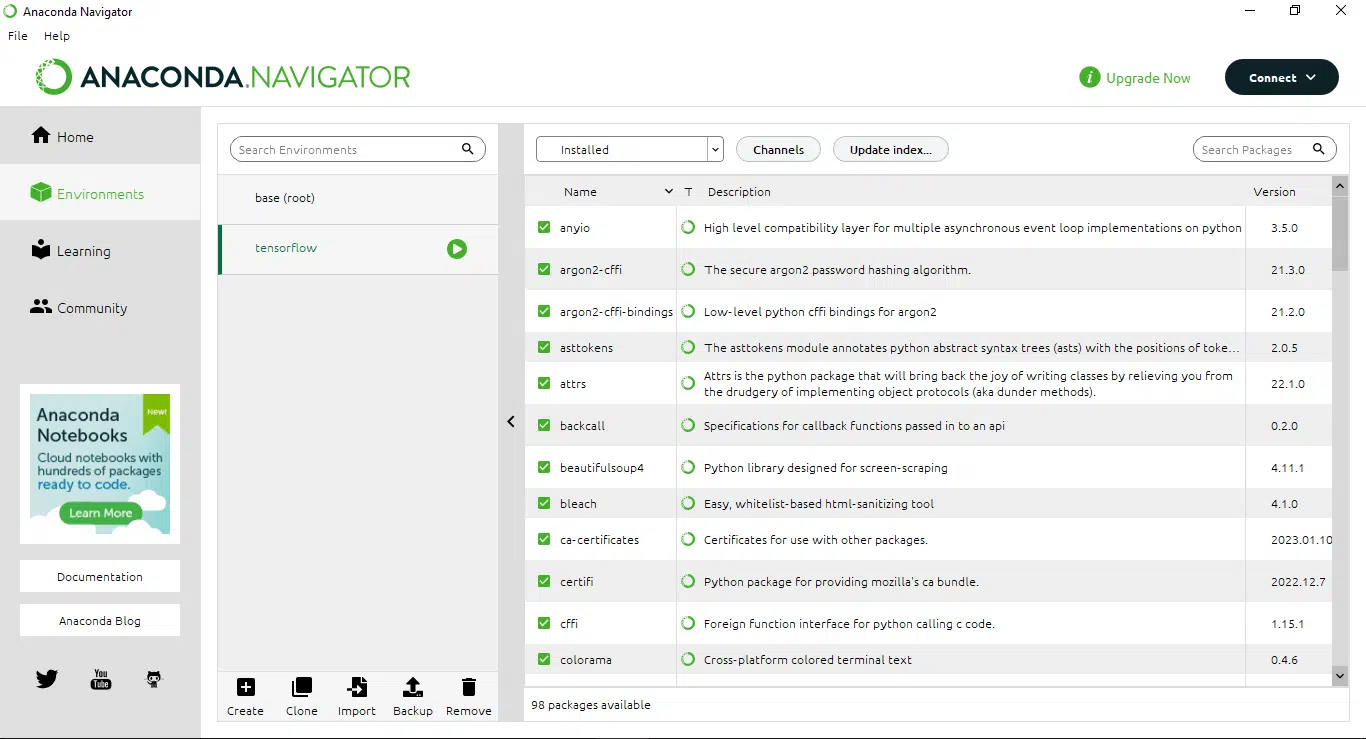Image resolution: width=1366 pixels, height=739 pixels.
Task: Click the Upgrade Now link
Action: (x=1148, y=78)
